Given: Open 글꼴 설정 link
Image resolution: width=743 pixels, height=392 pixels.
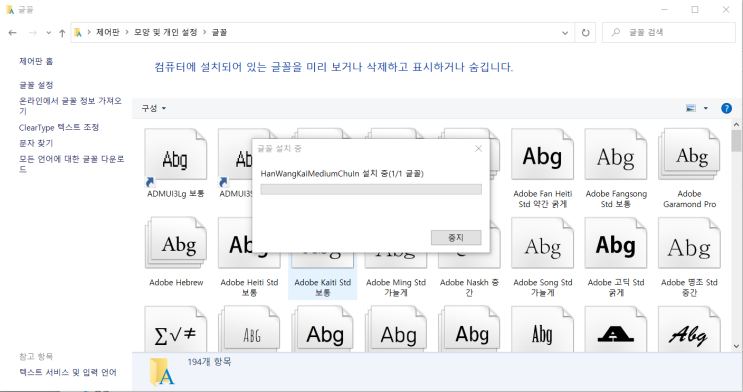Looking at the screenshot, I should (36, 85).
